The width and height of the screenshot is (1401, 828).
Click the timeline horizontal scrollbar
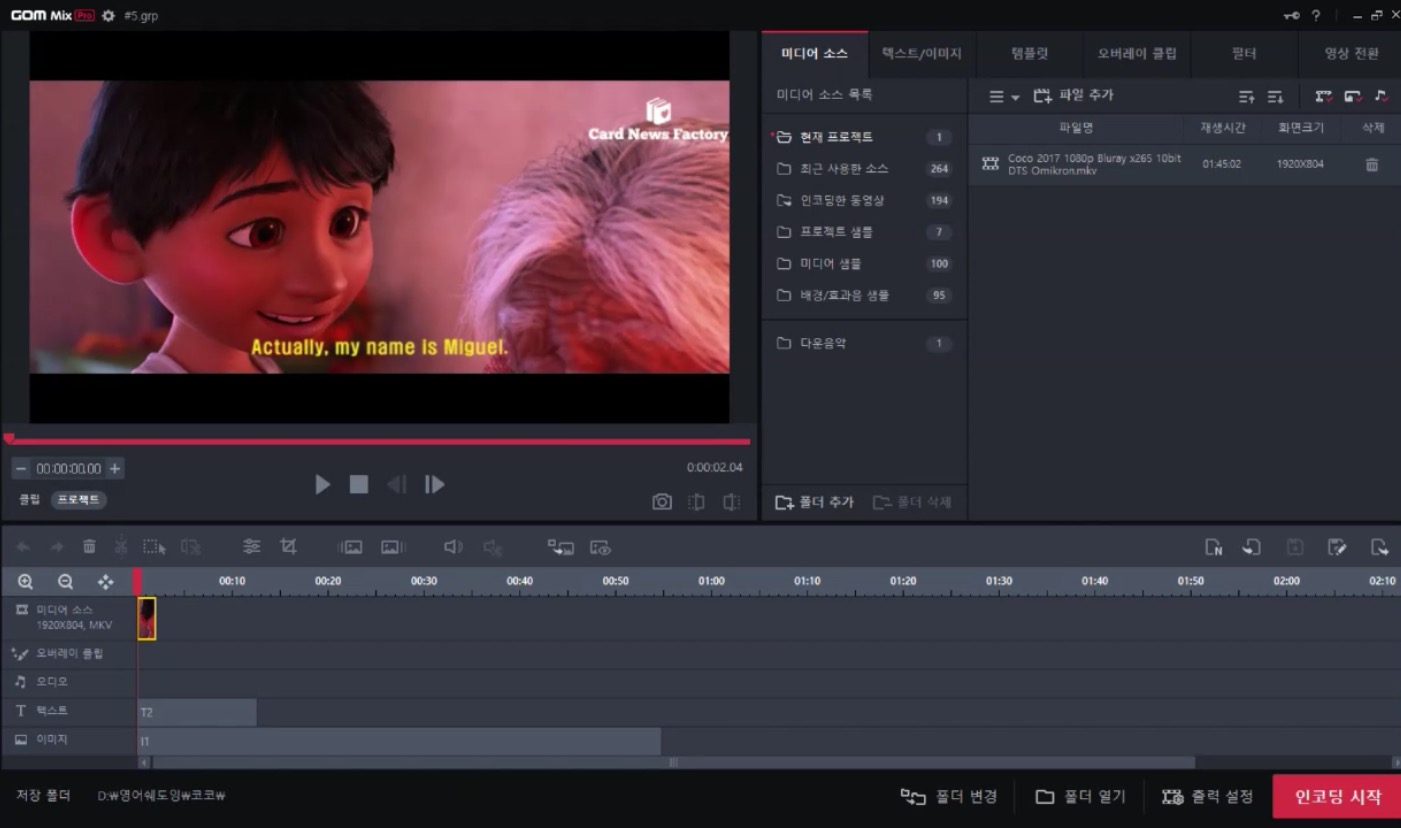coord(672,763)
